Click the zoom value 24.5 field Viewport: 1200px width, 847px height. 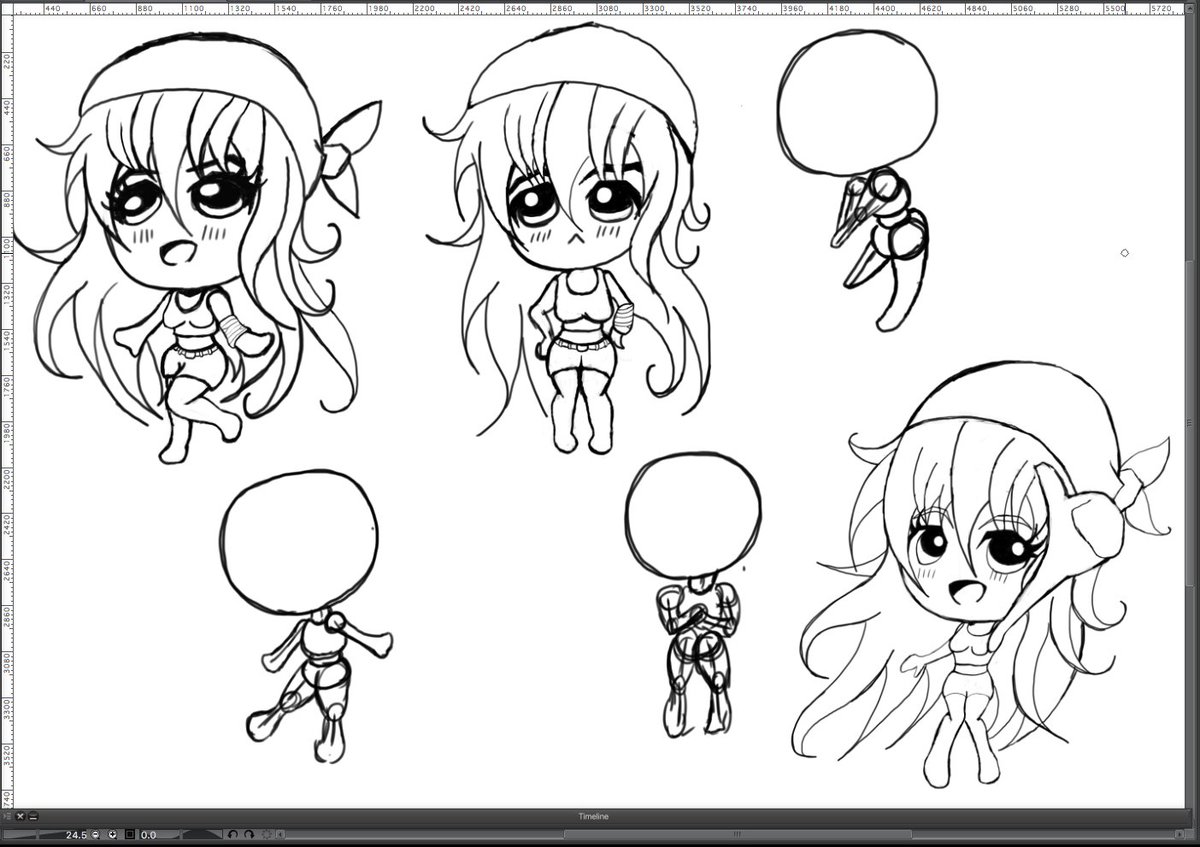click(x=76, y=834)
